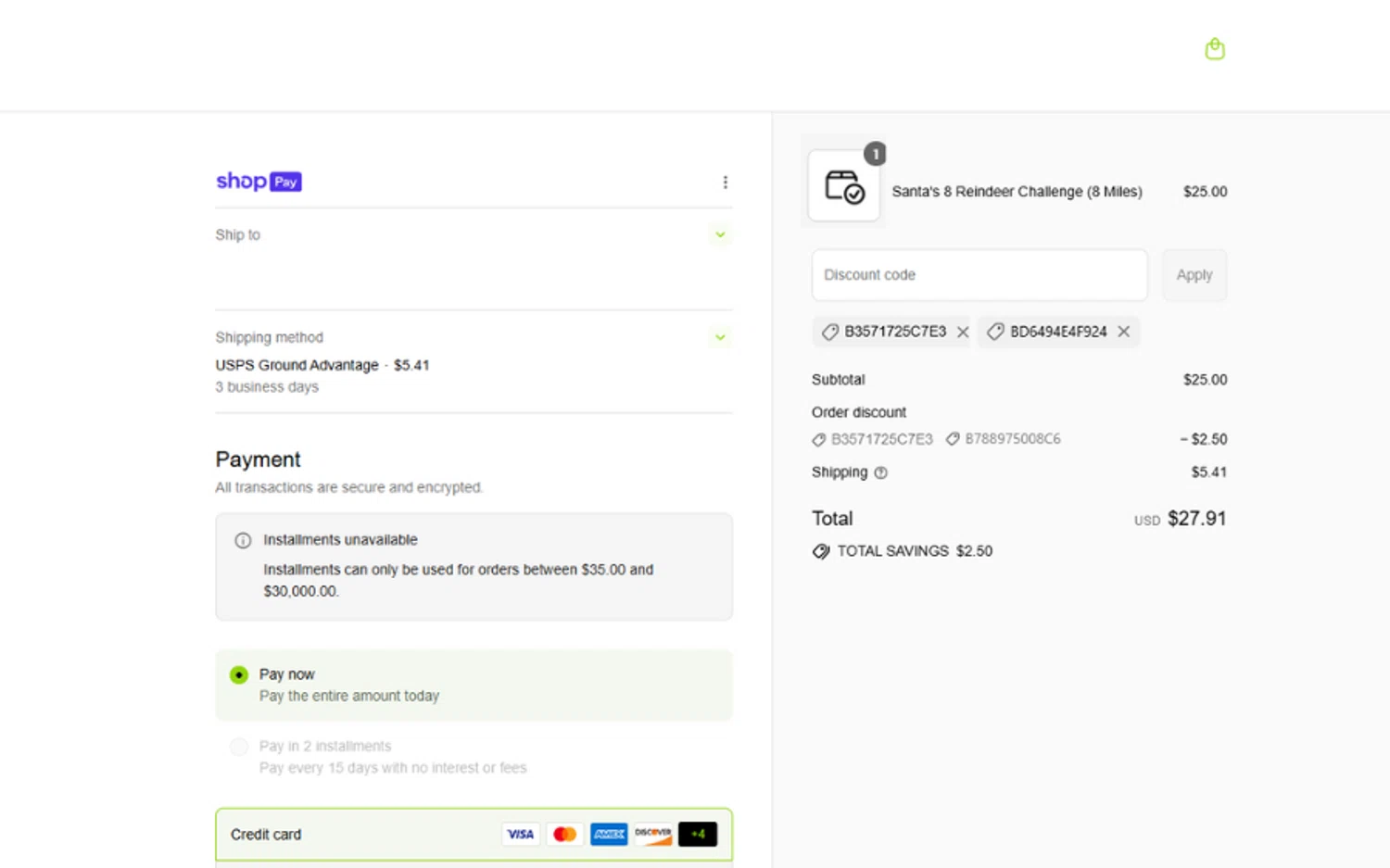Open the shopping bag cart icon
This screenshot has height=868, width=1390.
coord(1214,49)
